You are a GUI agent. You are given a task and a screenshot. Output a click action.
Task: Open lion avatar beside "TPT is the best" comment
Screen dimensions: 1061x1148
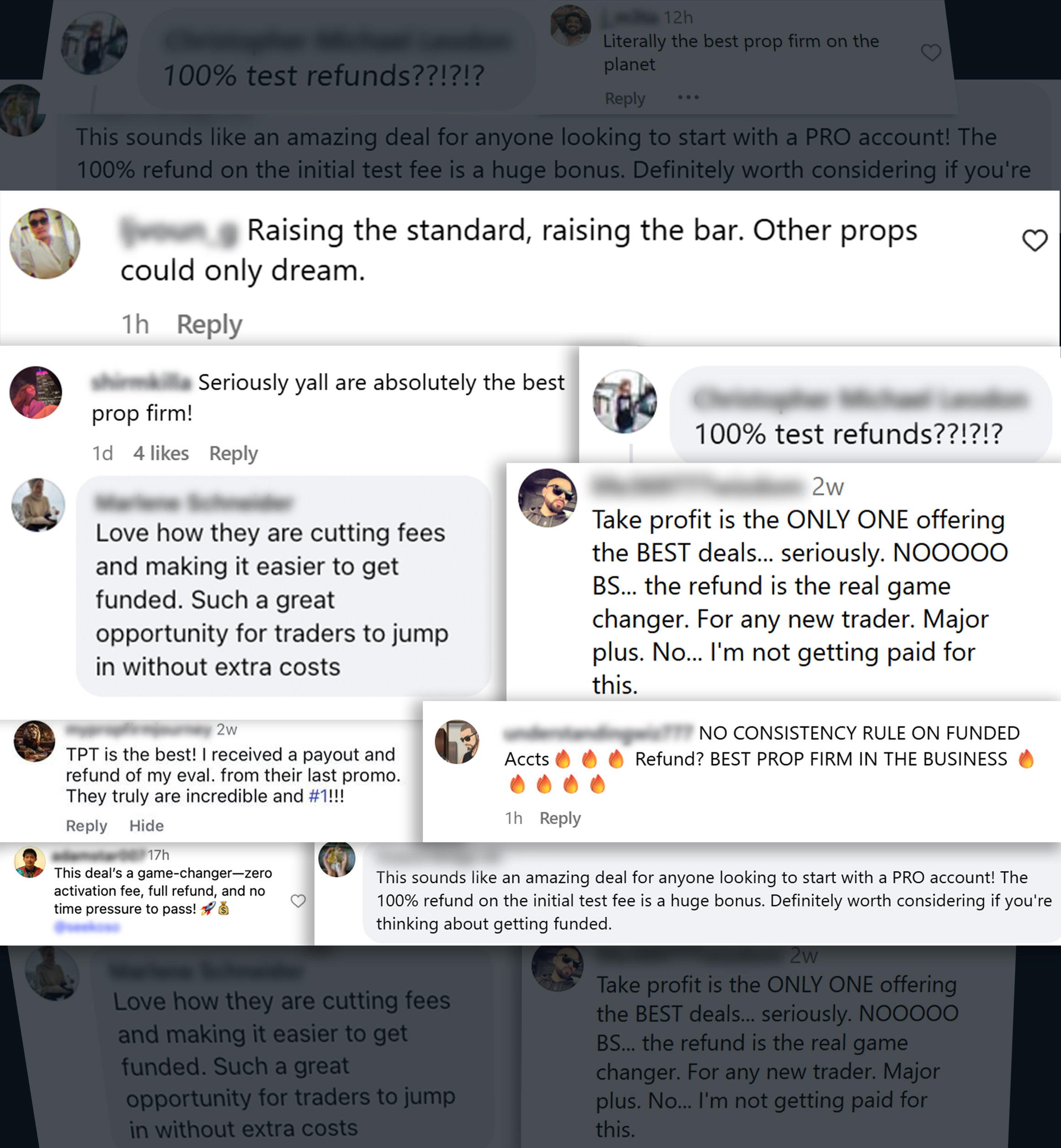(34, 741)
